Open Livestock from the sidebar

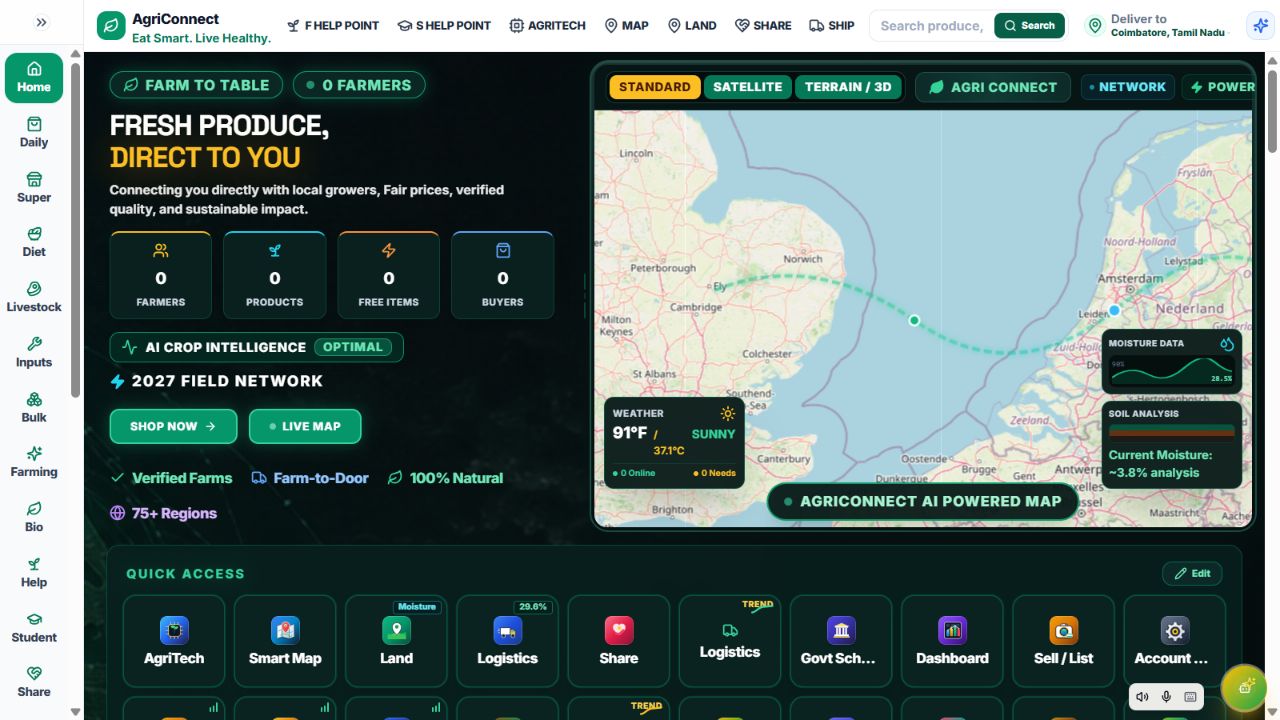click(34, 297)
